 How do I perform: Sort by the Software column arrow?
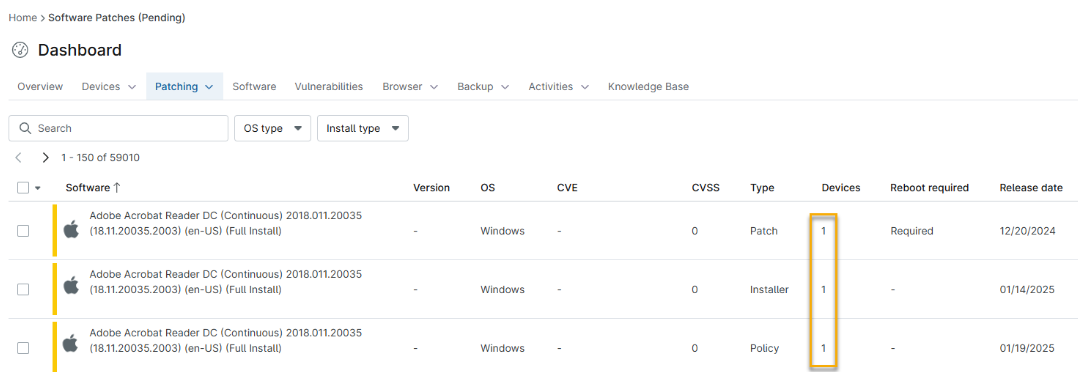117,187
